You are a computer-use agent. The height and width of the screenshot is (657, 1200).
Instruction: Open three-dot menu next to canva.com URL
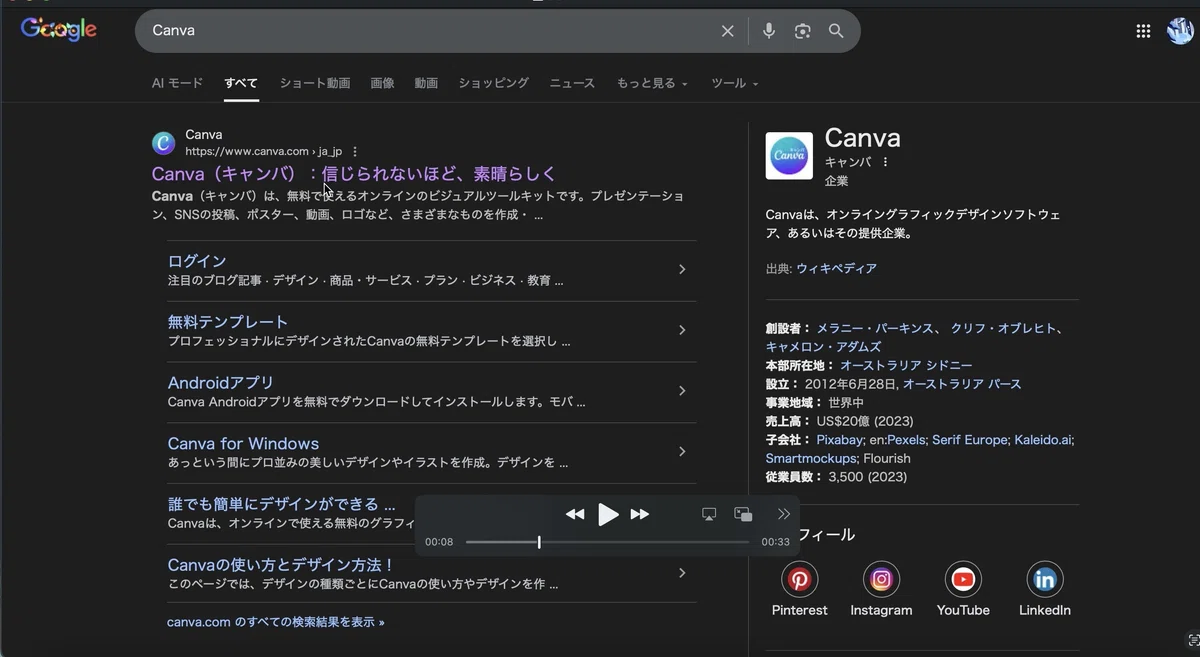pyautogui.click(x=354, y=152)
